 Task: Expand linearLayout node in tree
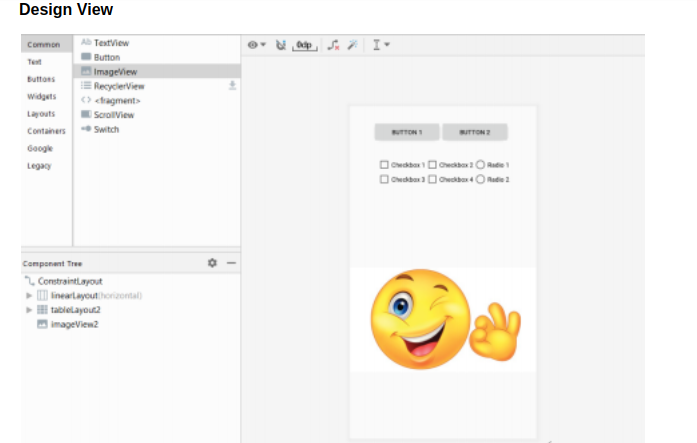[x=29, y=295]
